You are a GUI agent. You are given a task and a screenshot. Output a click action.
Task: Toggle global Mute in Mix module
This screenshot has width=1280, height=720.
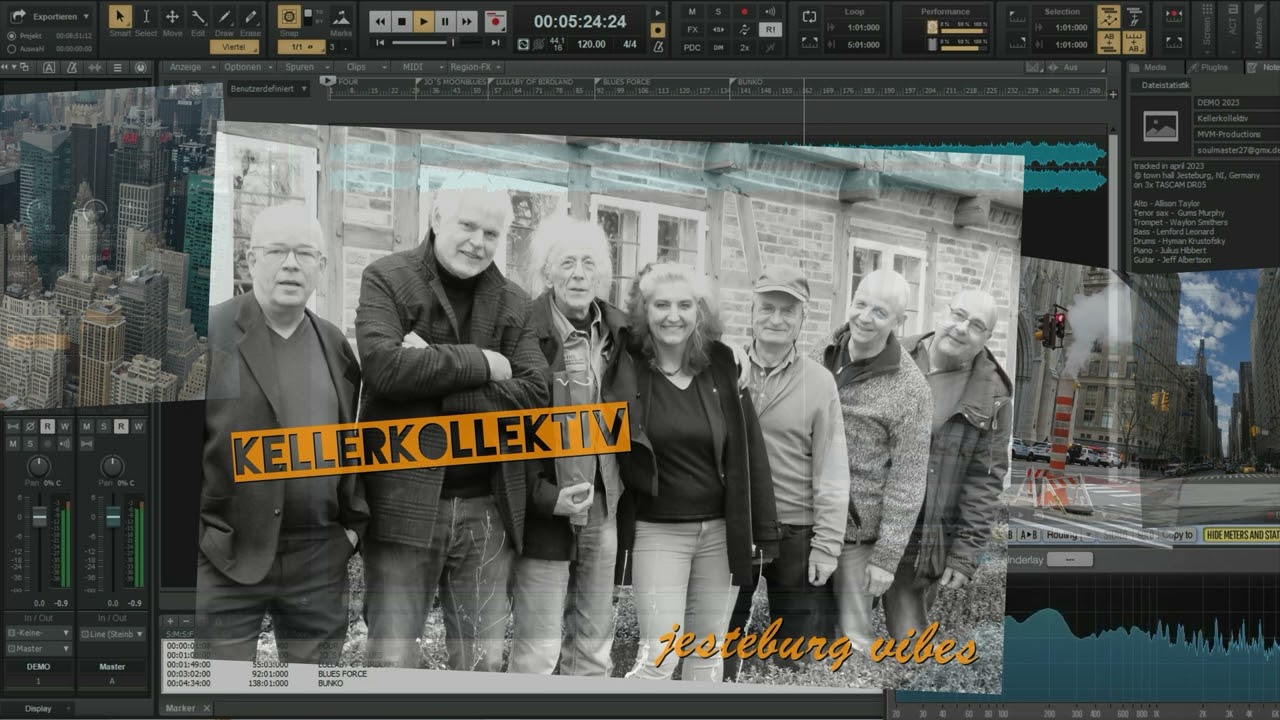692,12
